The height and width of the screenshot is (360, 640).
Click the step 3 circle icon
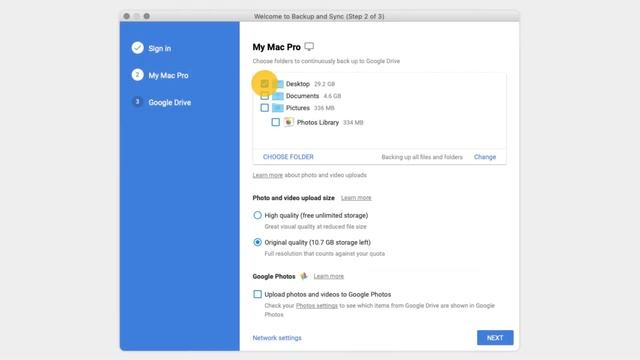138,102
